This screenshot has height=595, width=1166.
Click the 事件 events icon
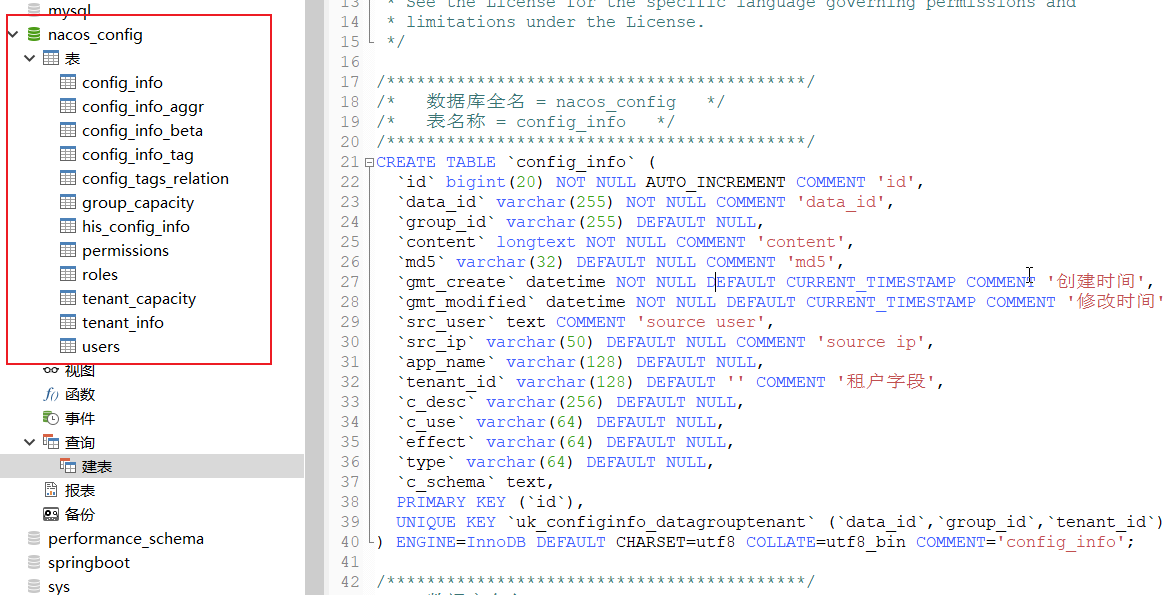pos(51,418)
